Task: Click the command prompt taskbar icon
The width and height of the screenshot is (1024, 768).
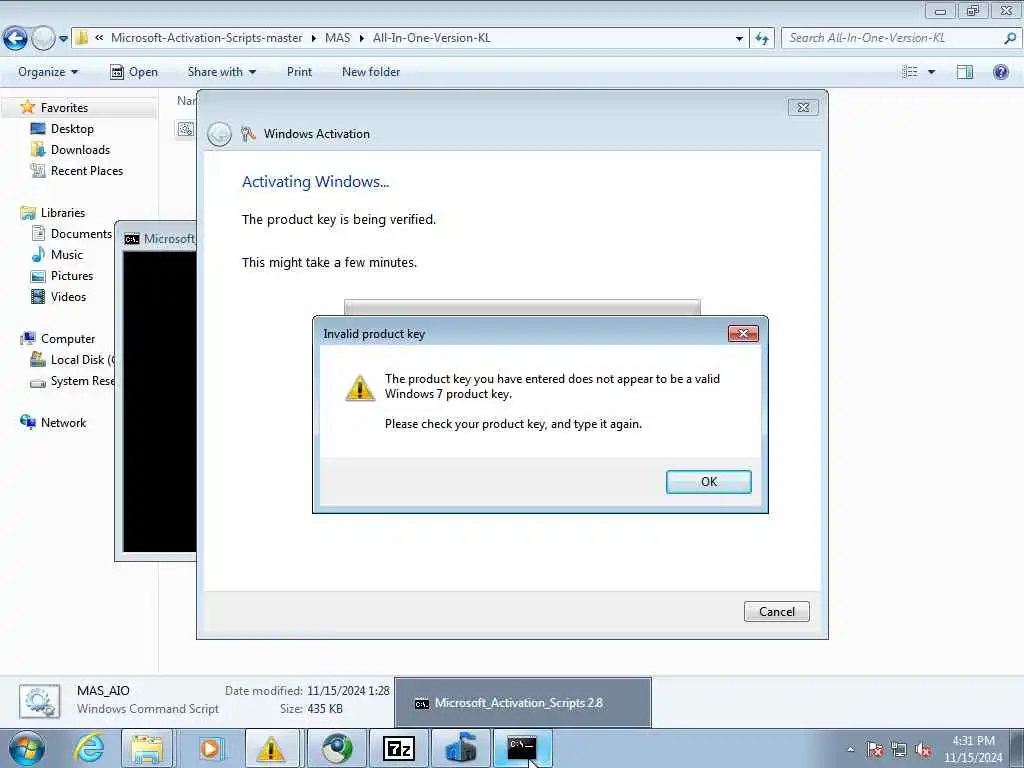Action: point(522,748)
